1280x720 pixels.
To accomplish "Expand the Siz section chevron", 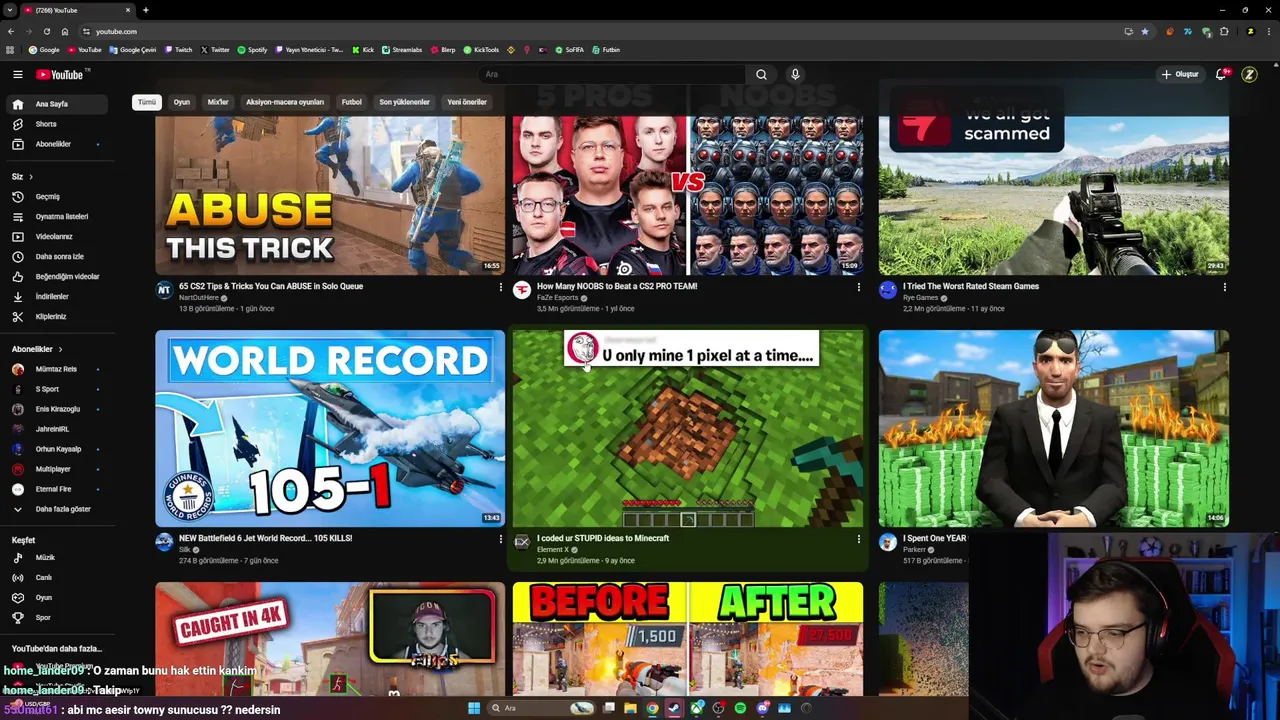I will (30, 177).
